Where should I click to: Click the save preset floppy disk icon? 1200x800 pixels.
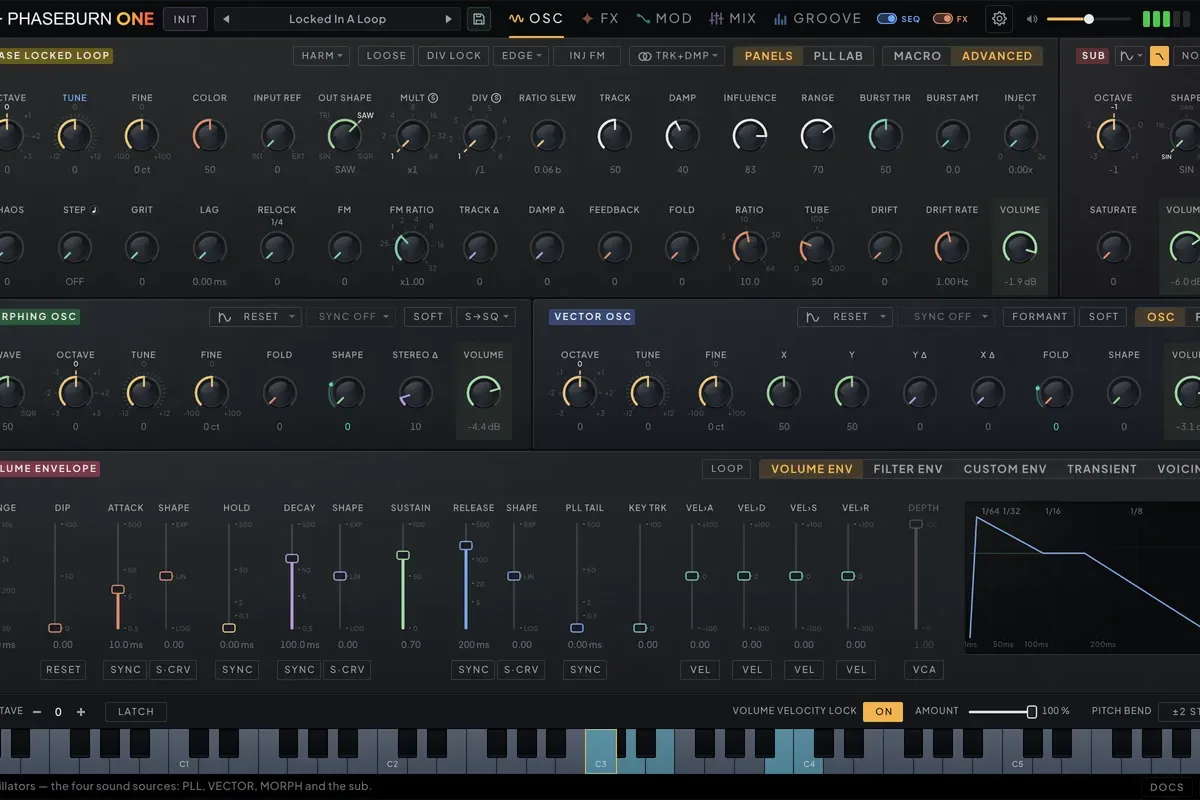[x=478, y=19]
